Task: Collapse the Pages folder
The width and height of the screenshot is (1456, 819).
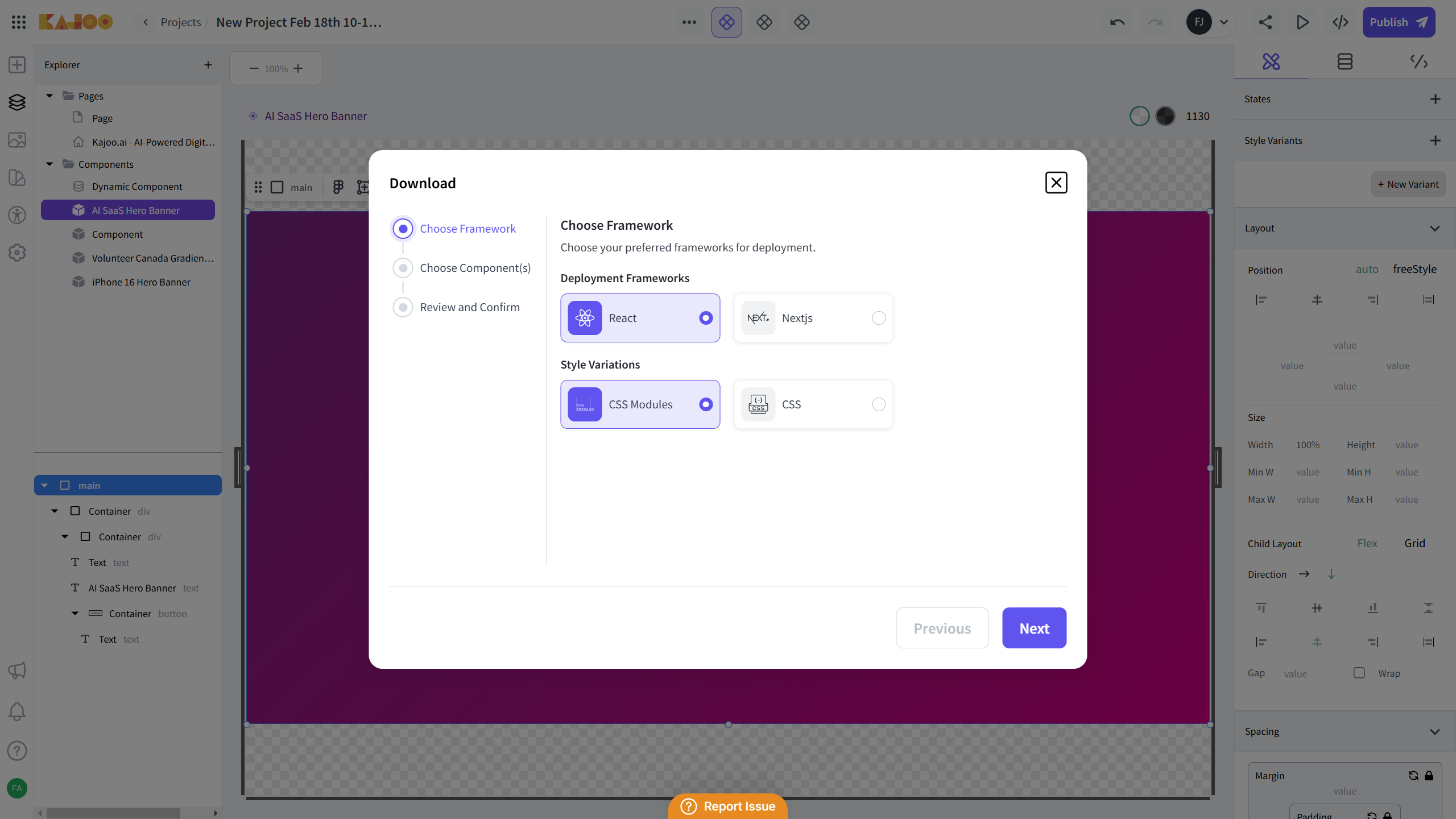Action: (x=49, y=96)
